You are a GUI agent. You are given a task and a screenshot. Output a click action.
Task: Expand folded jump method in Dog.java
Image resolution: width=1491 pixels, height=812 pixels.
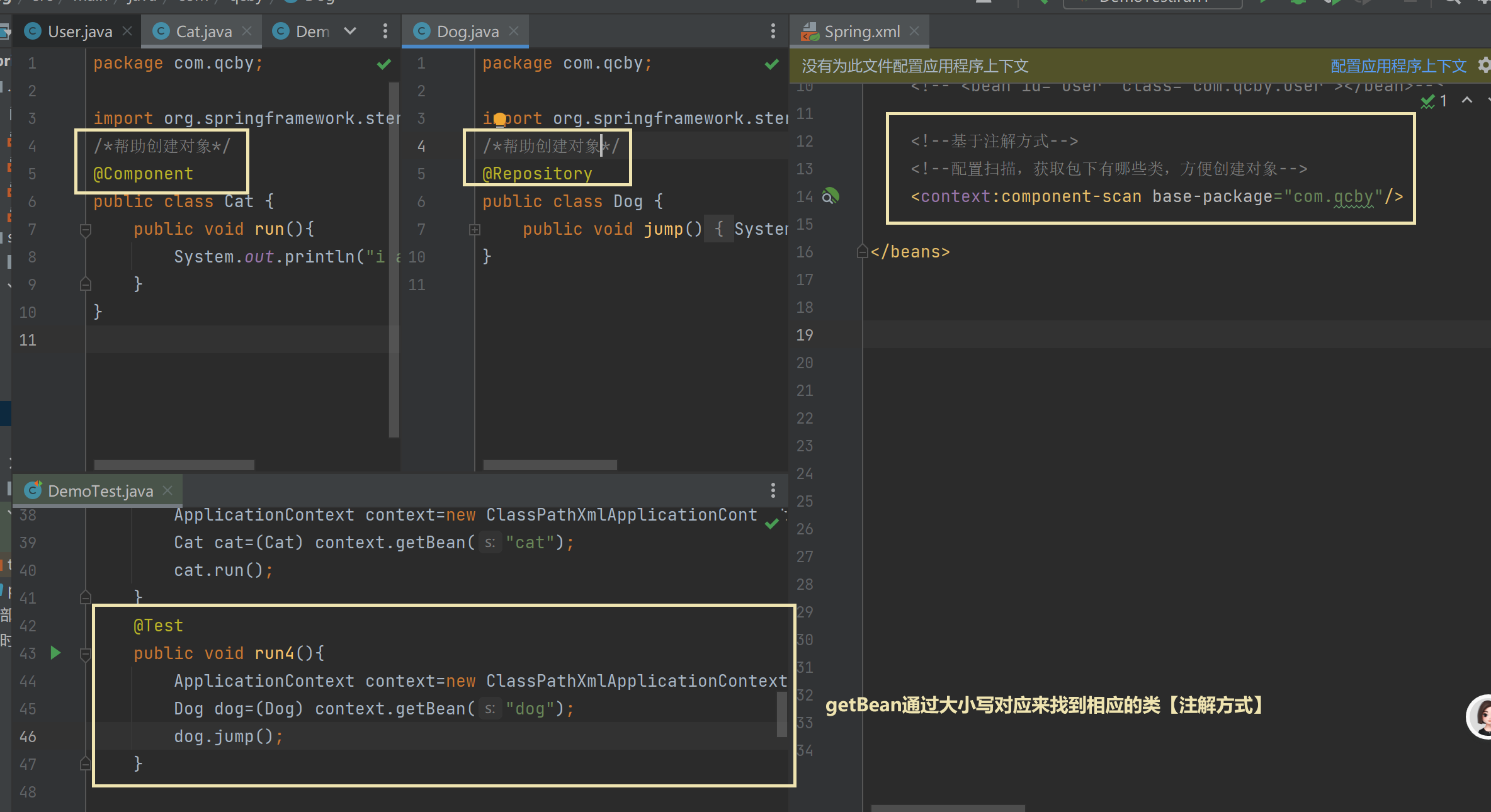475,230
